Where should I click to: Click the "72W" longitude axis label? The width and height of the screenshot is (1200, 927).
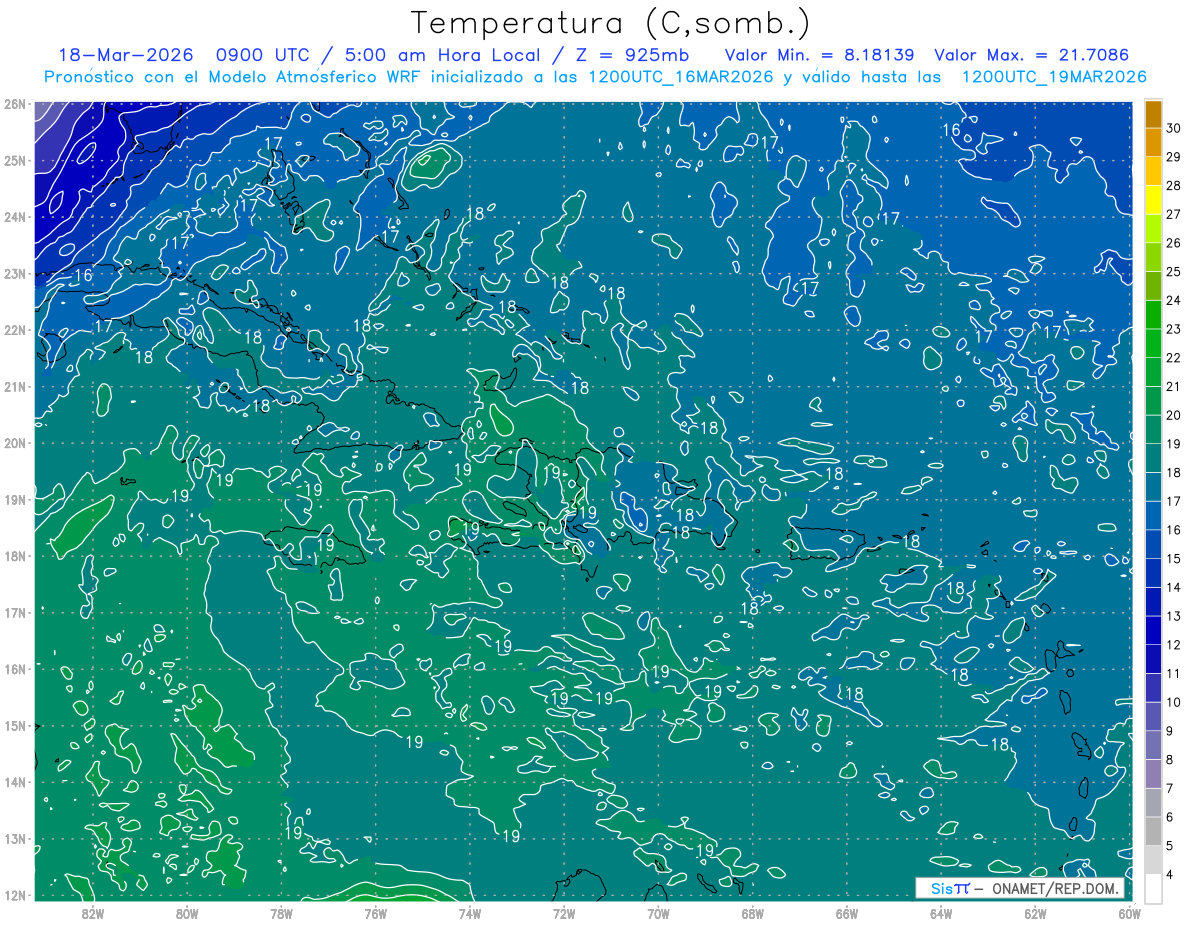coord(564,913)
